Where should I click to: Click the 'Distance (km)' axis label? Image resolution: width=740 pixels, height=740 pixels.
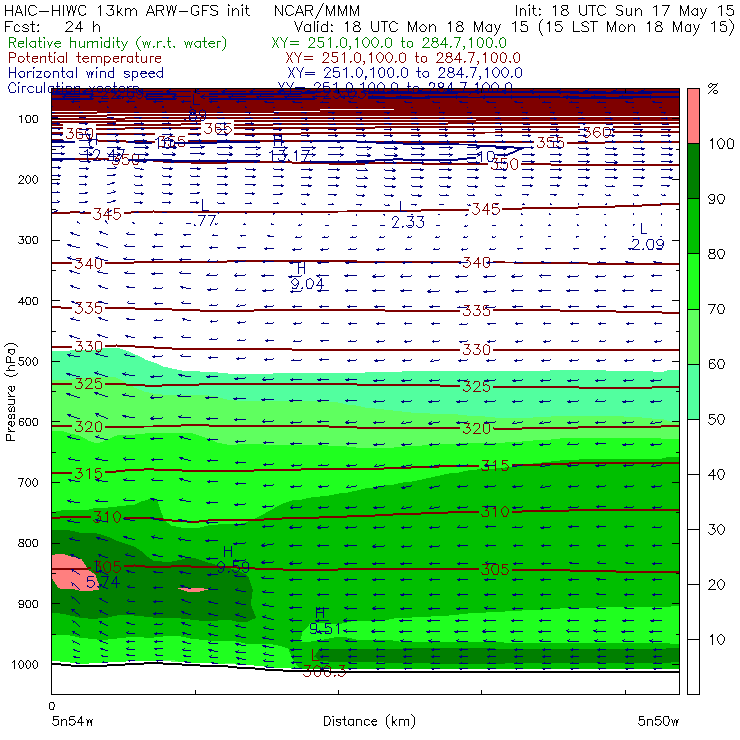click(369, 721)
